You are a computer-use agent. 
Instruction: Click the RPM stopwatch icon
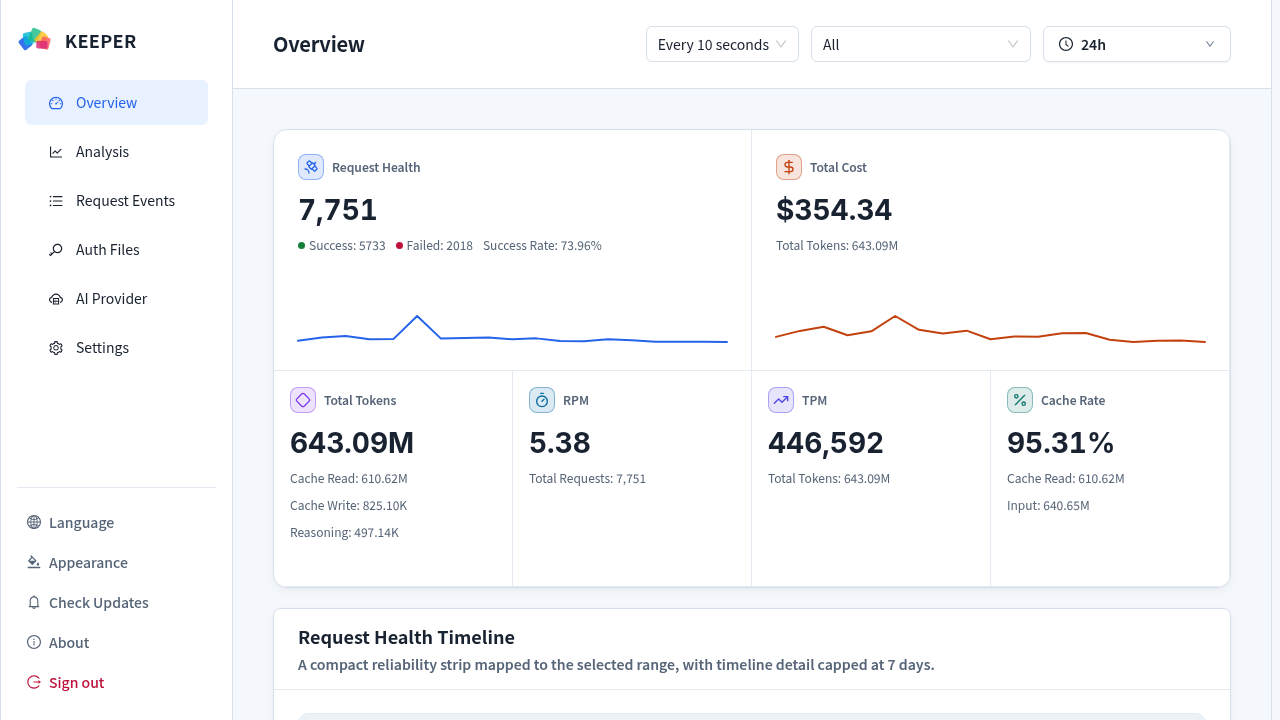pyautogui.click(x=542, y=400)
